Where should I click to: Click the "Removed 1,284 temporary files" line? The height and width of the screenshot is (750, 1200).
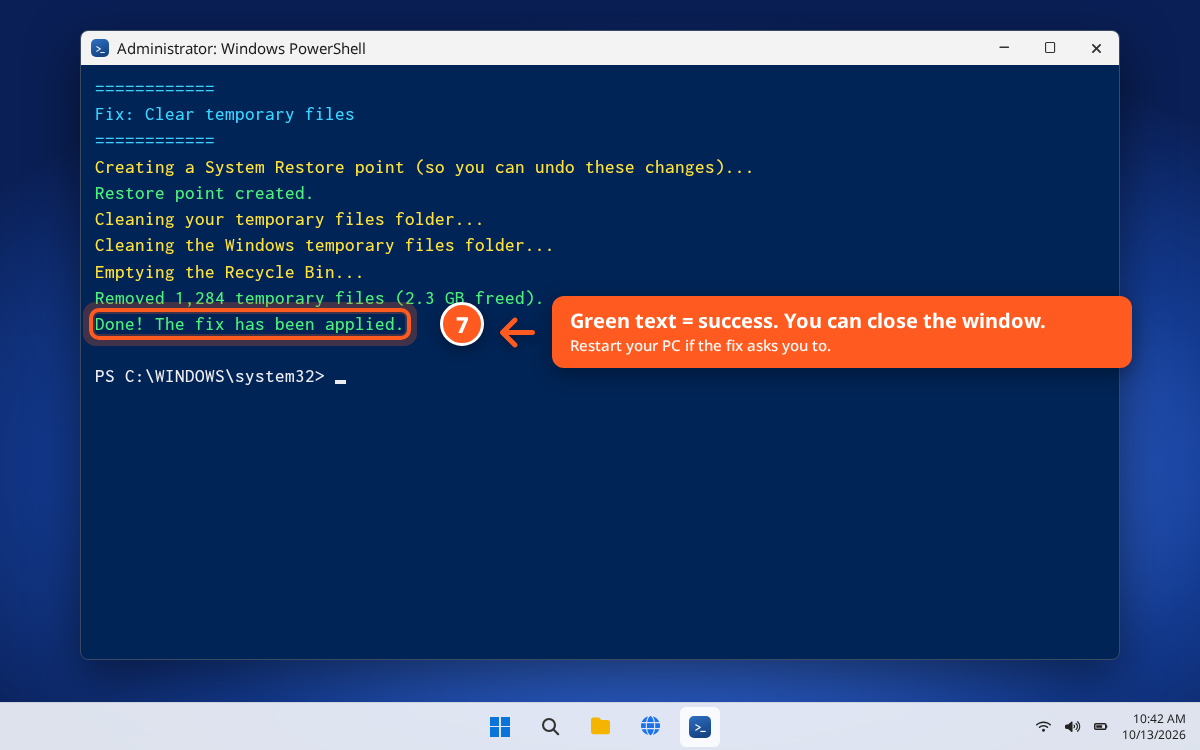[319, 298]
